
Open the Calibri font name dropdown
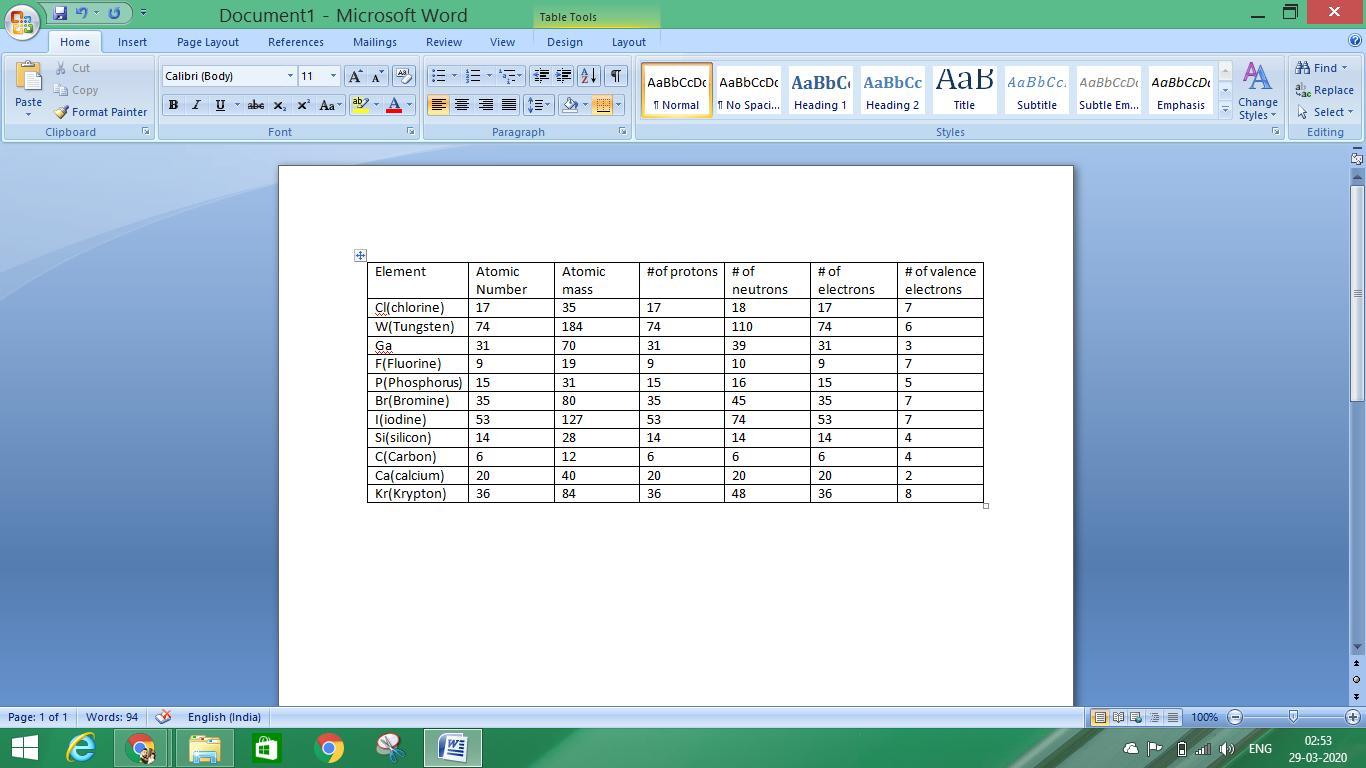(x=290, y=76)
